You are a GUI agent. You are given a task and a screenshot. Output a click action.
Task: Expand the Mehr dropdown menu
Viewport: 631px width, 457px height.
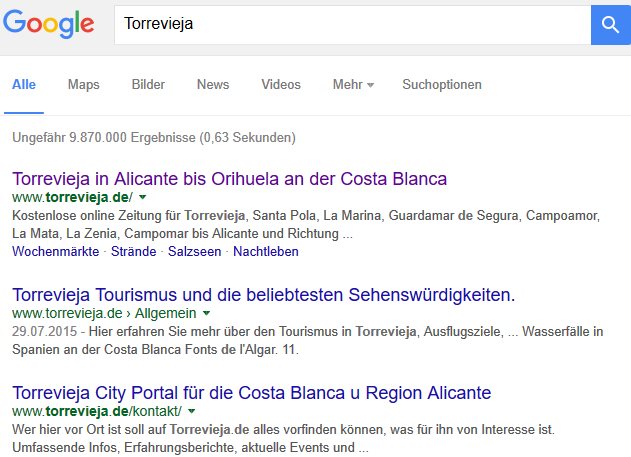(353, 84)
